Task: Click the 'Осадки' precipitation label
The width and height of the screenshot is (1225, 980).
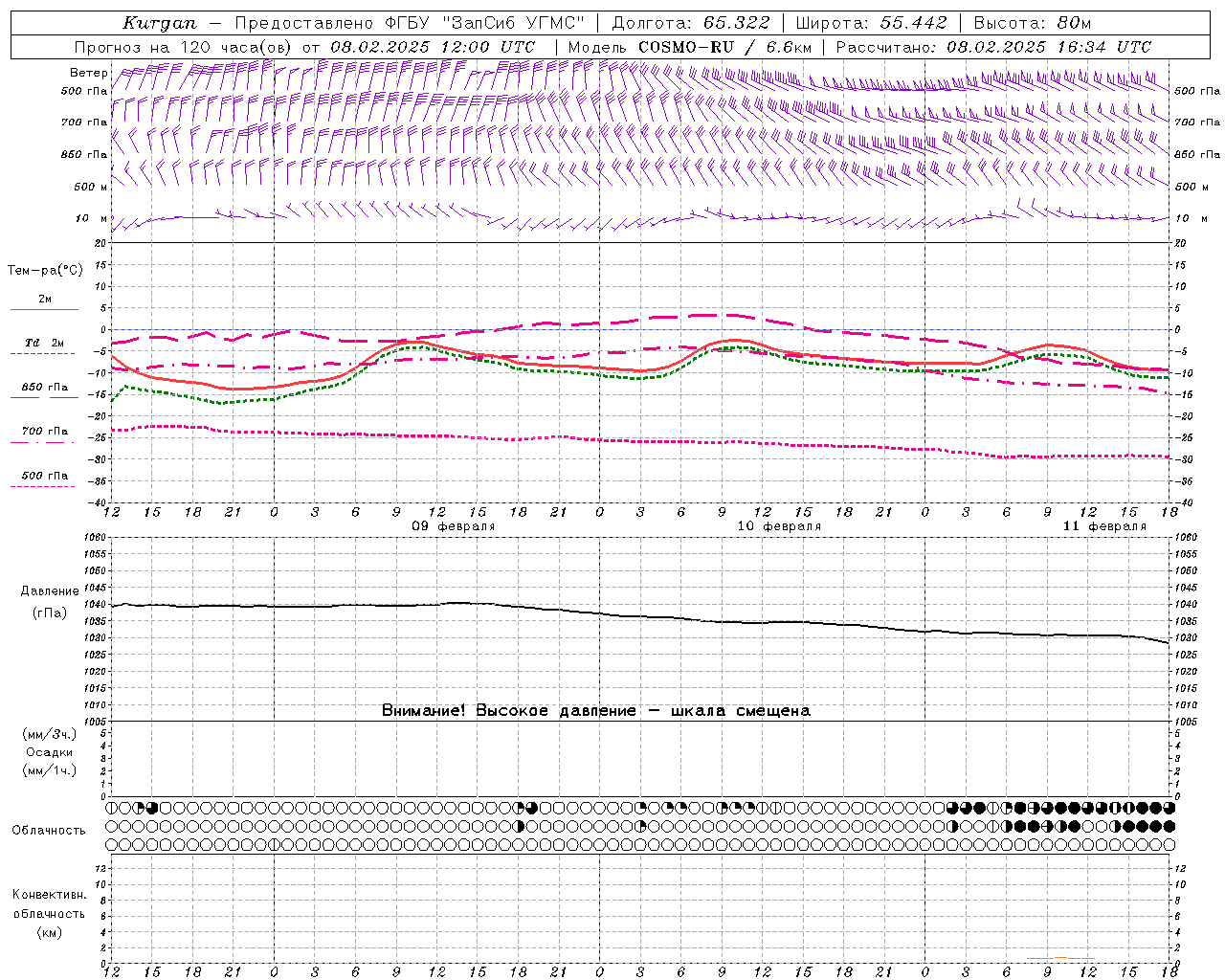Action: [x=50, y=752]
